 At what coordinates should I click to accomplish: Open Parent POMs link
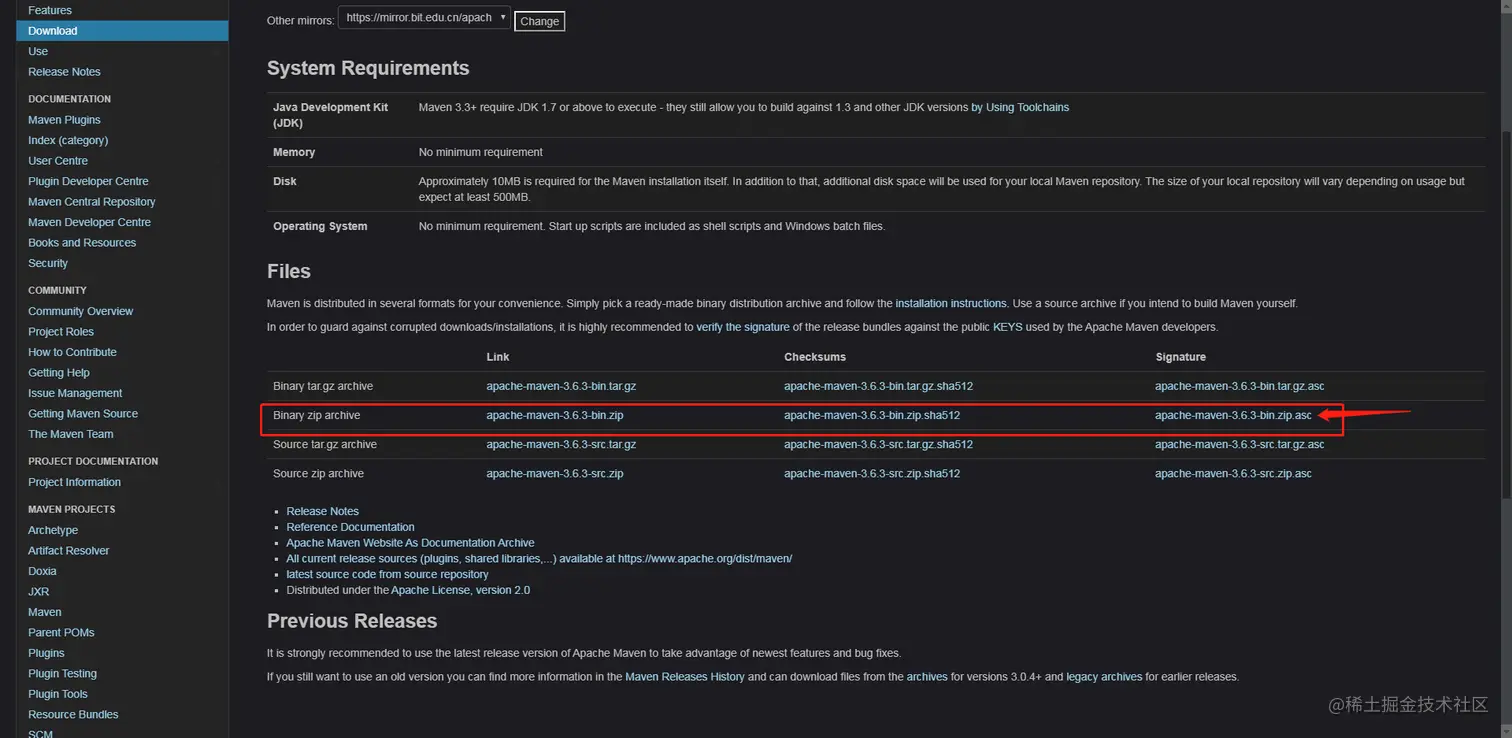61,633
